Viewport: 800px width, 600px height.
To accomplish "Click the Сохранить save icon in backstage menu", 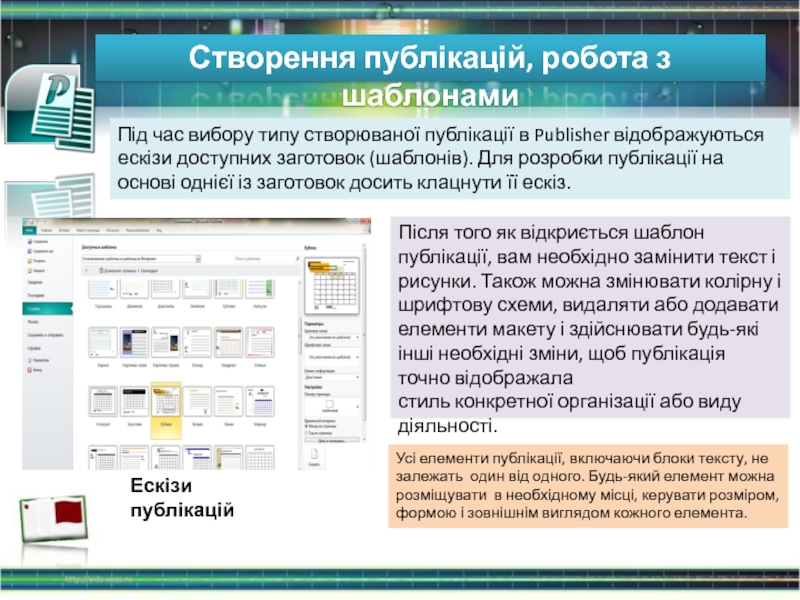I will (30, 241).
